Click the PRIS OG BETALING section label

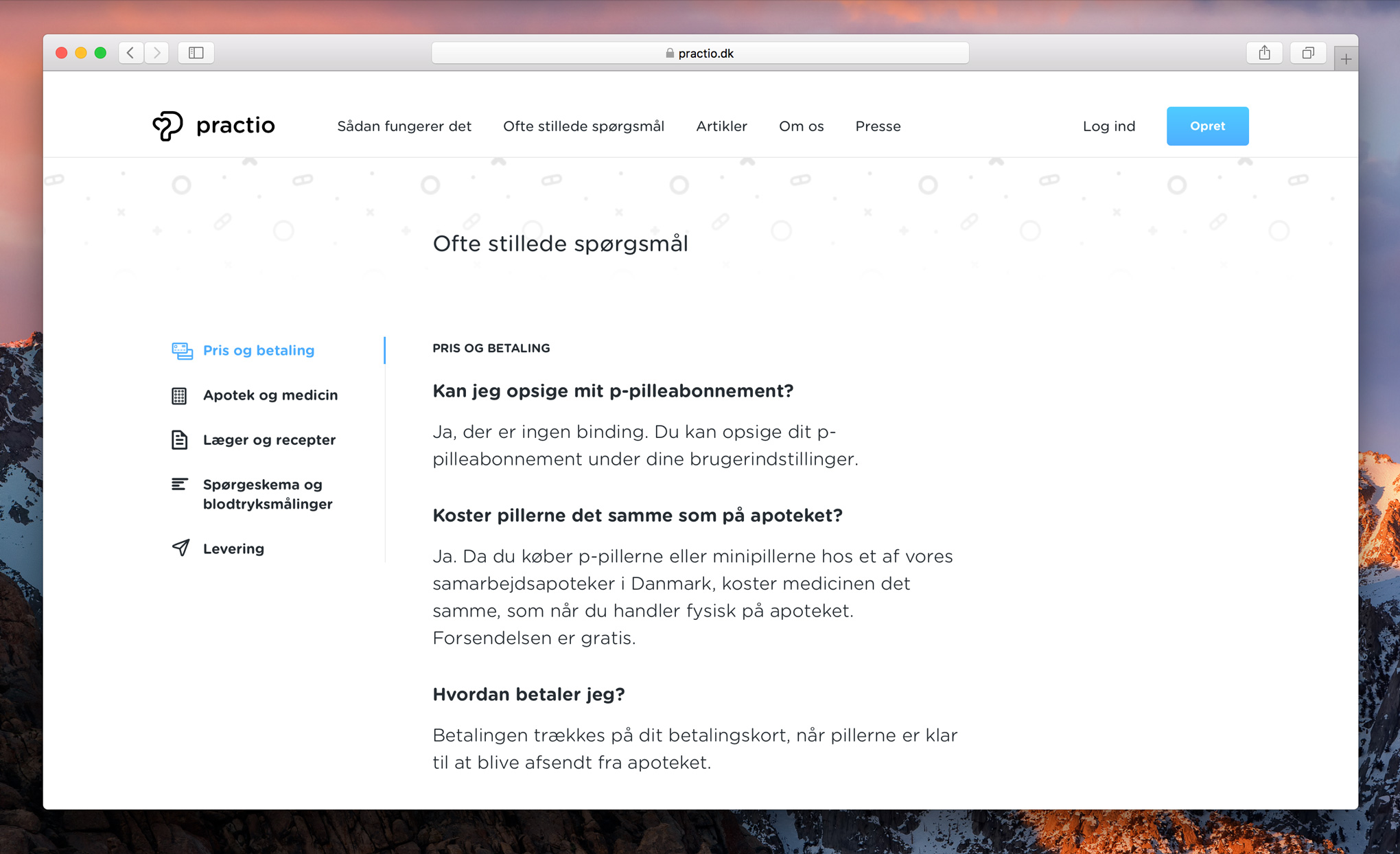pos(491,348)
